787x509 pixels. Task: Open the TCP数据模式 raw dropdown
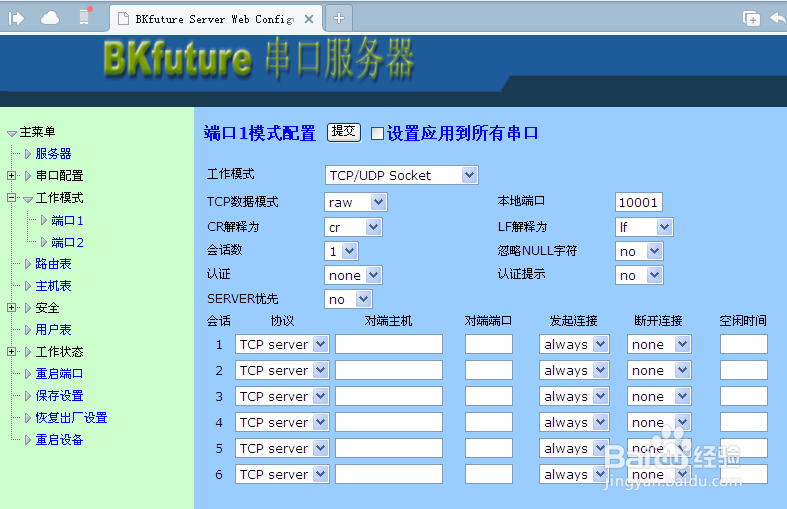click(355, 202)
